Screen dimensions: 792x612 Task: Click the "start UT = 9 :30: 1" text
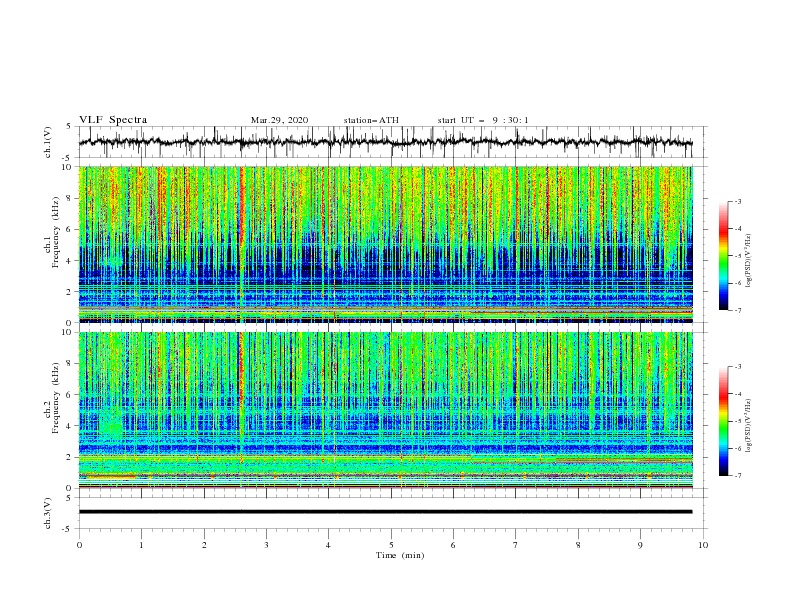coord(483,120)
